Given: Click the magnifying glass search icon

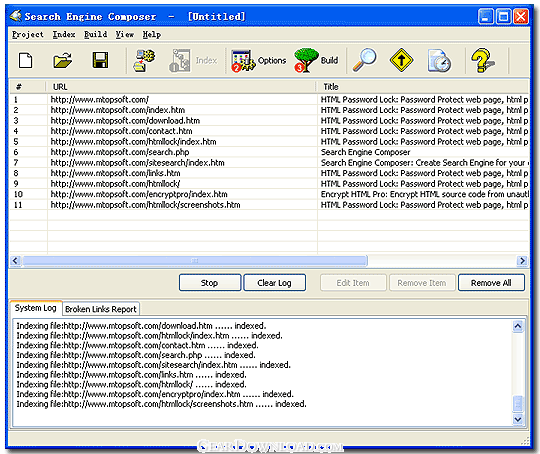Looking at the screenshot, I should [x=364, y=60].
